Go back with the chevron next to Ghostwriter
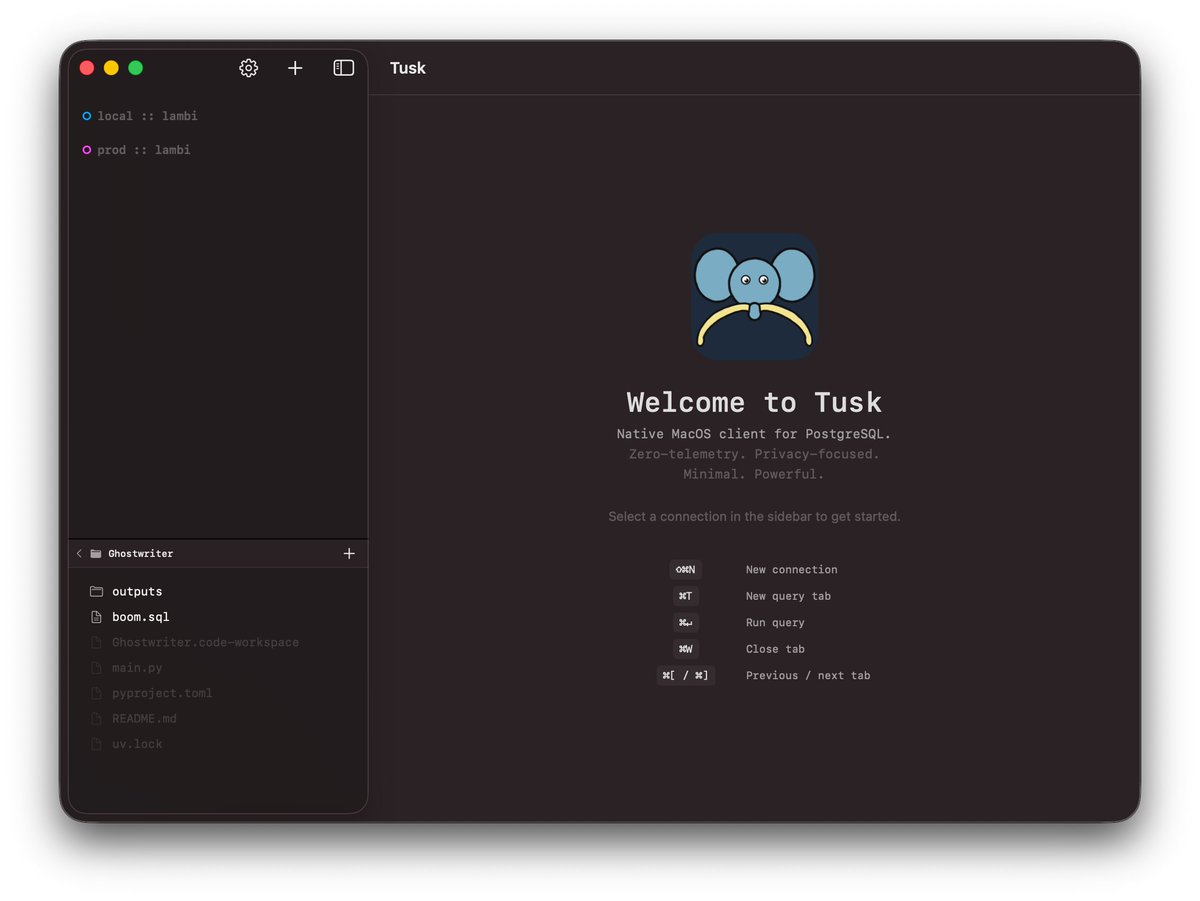The height and width of the screenshot is (901, 1200). (79, 553)
